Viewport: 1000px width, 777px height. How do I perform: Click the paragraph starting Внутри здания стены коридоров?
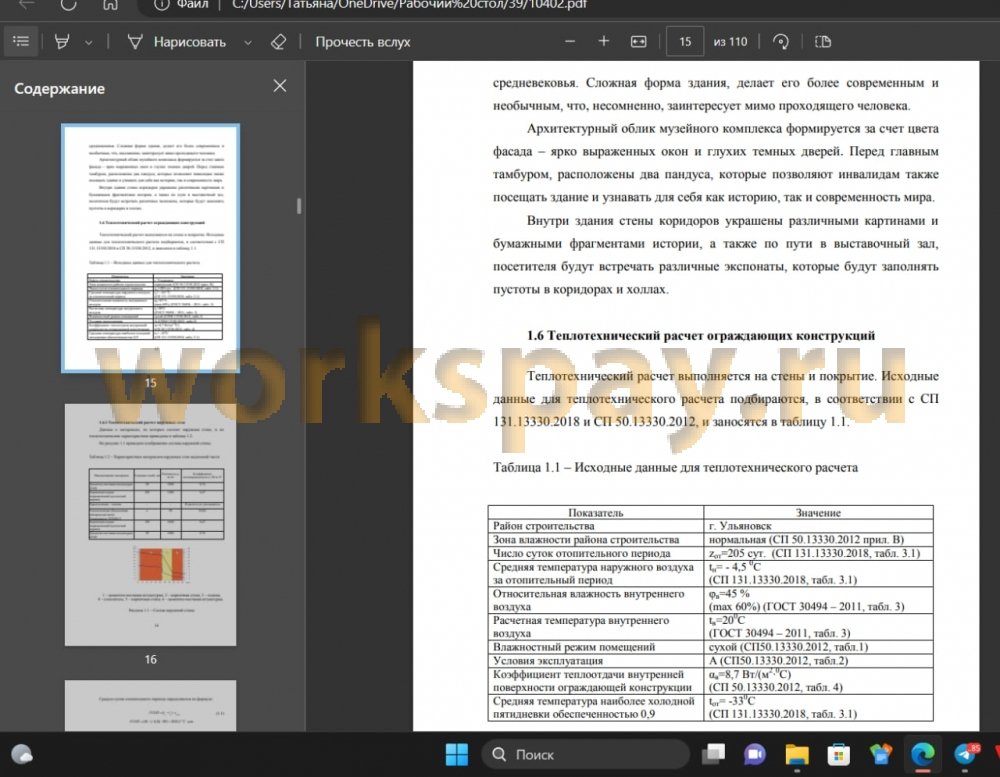coord(716,255)
